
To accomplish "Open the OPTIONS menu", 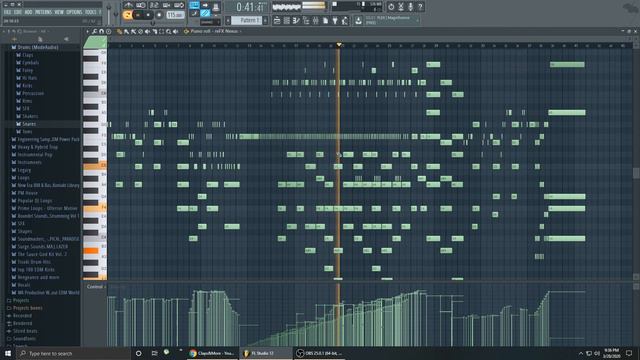I will point(74,12).
